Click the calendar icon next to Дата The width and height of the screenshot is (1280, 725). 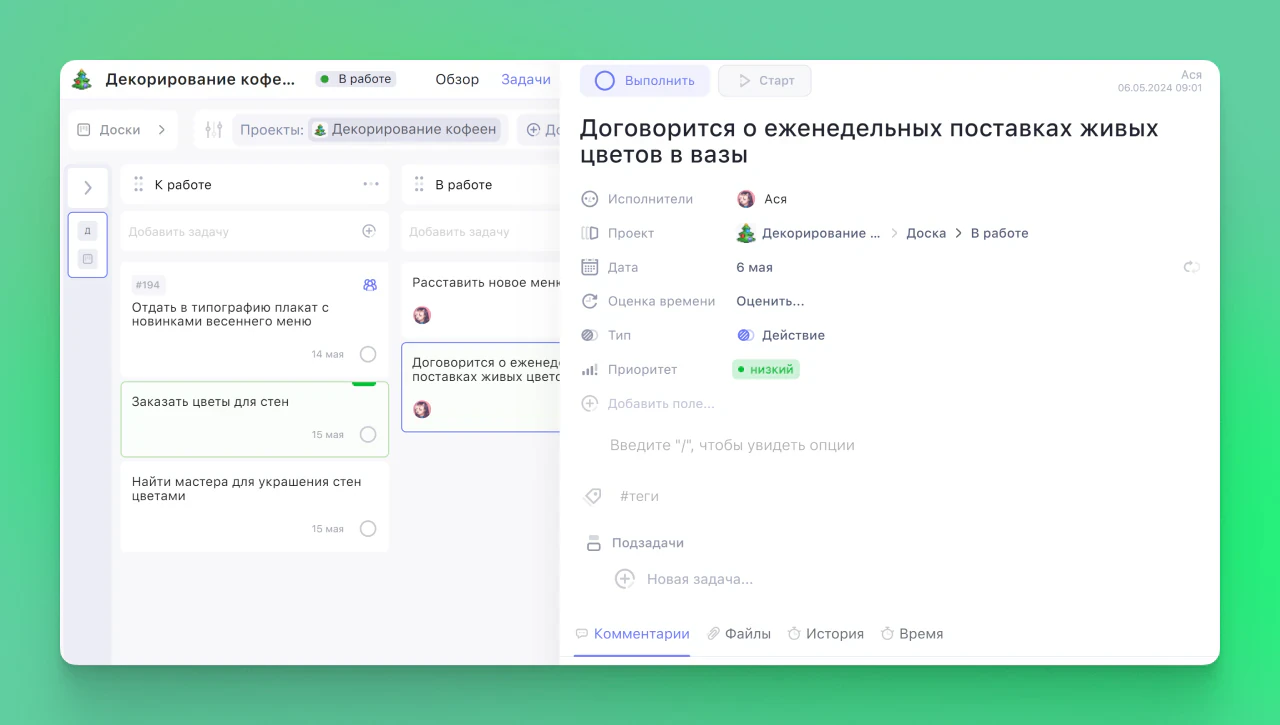590,267
